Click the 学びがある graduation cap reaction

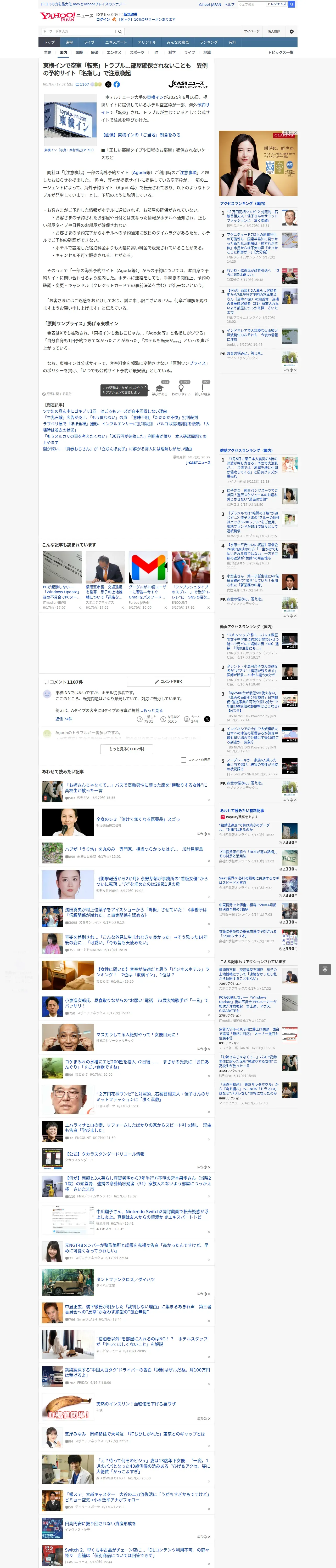click(160, 388)
